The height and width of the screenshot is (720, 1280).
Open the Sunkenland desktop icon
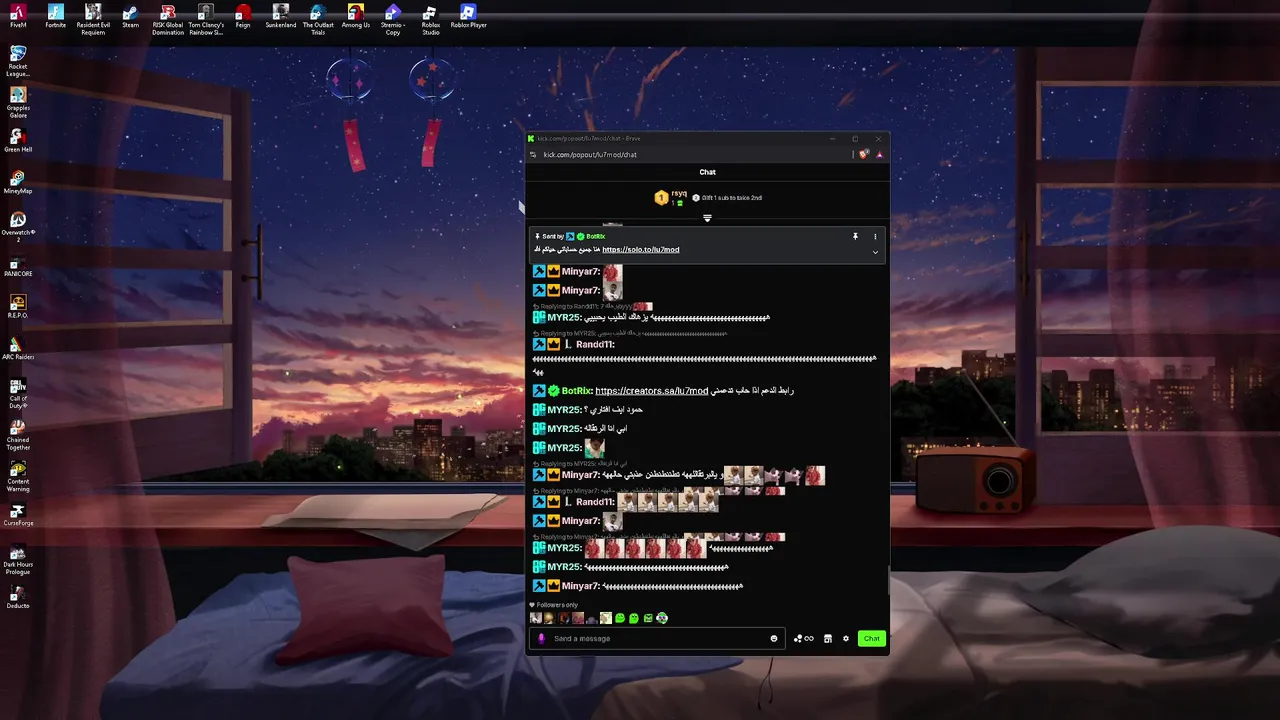click(x=281, y=16)
